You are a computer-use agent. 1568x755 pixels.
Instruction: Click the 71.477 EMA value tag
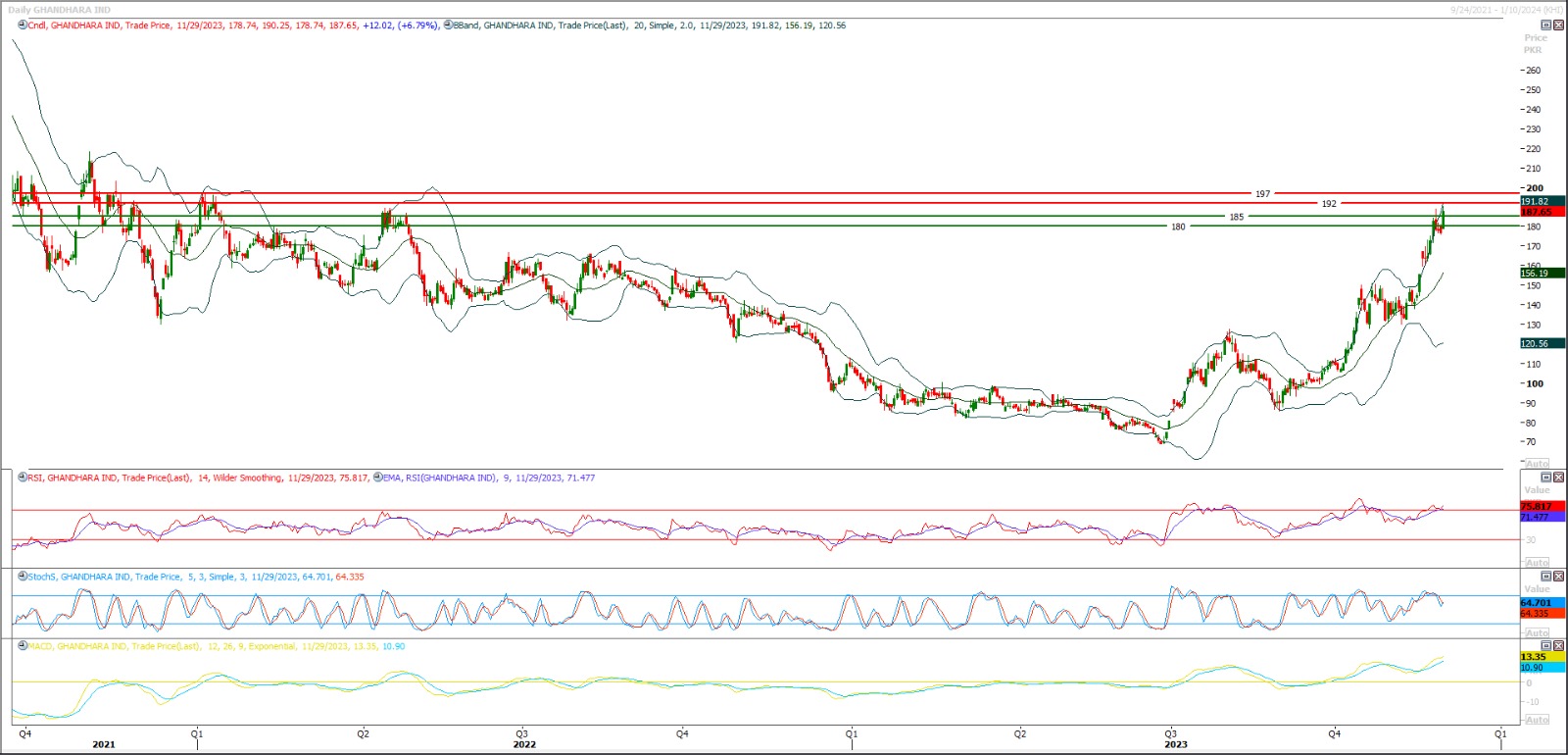coord(1542,517)
